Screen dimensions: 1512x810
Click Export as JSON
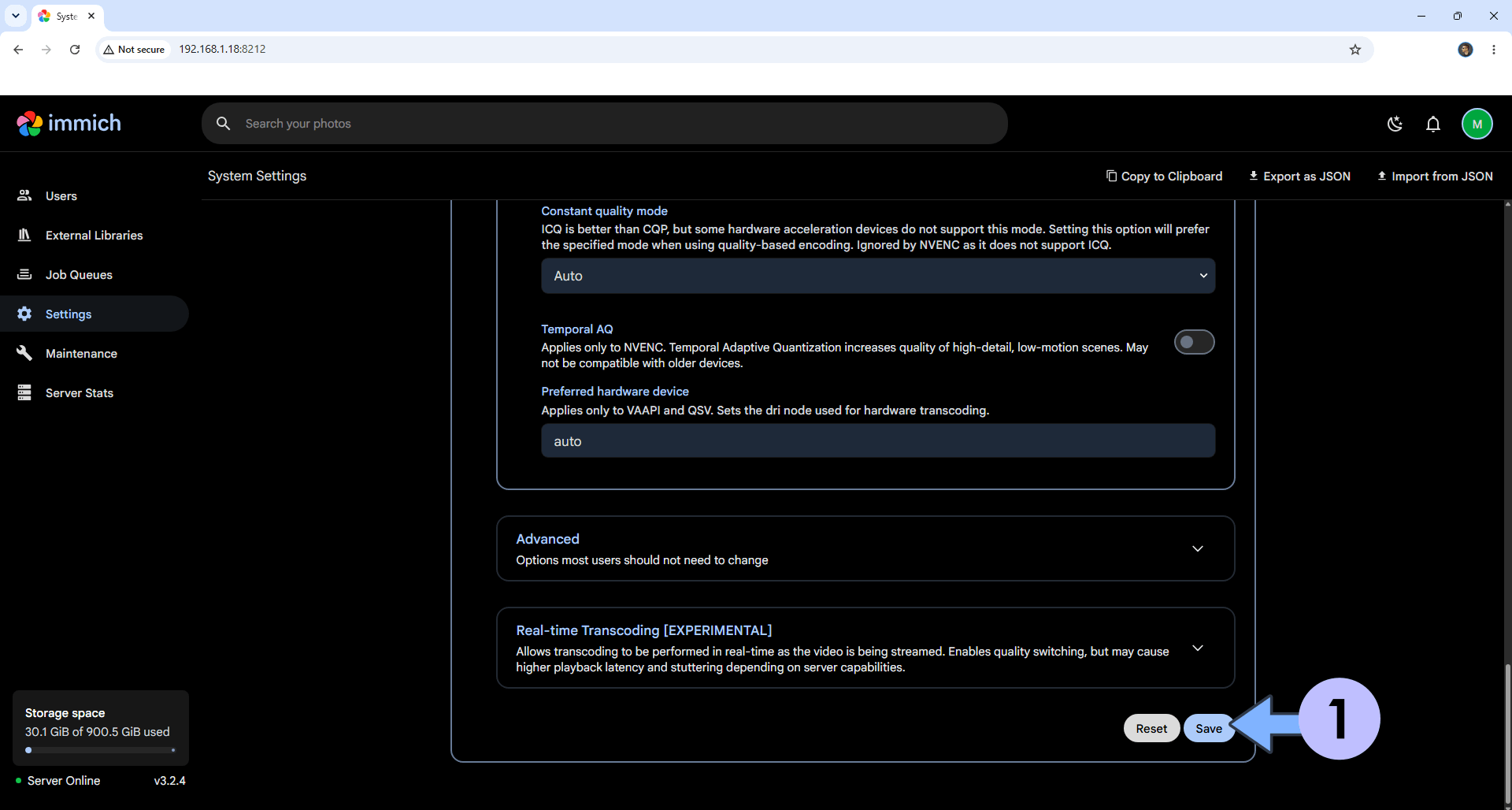point(1299,176)
